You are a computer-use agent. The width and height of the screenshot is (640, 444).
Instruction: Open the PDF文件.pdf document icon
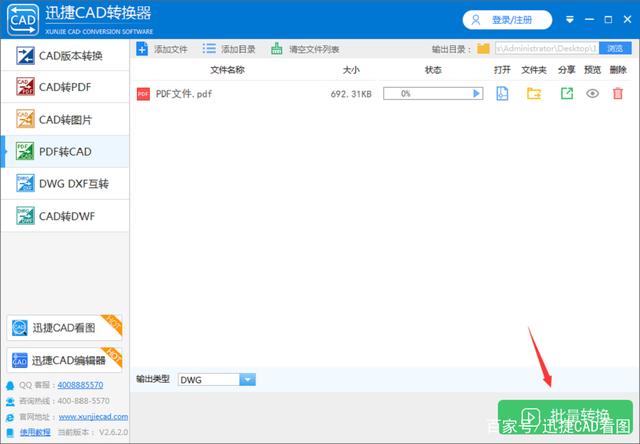click(x=502, y=93)
